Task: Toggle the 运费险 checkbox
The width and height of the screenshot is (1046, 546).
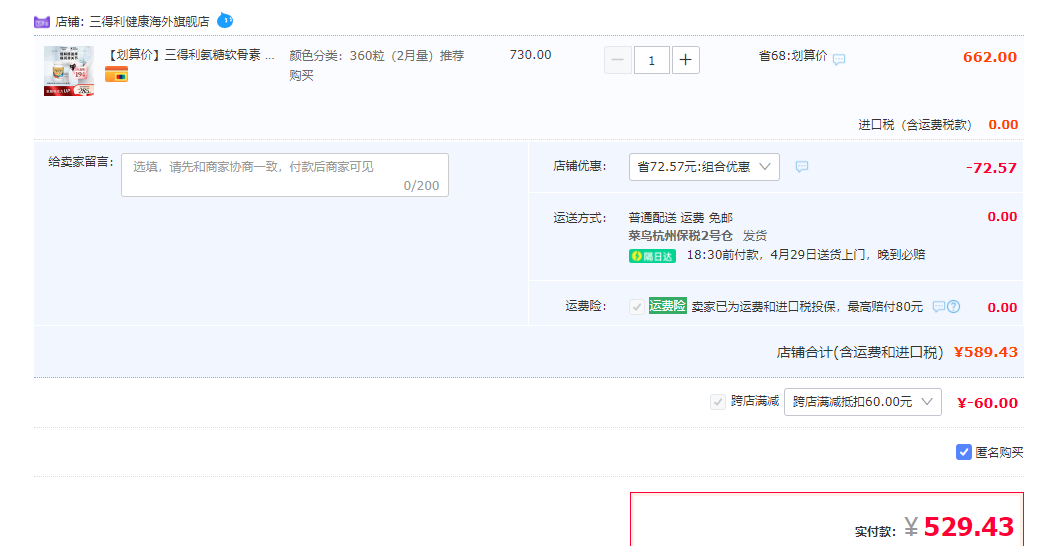Action: (636, 306)
